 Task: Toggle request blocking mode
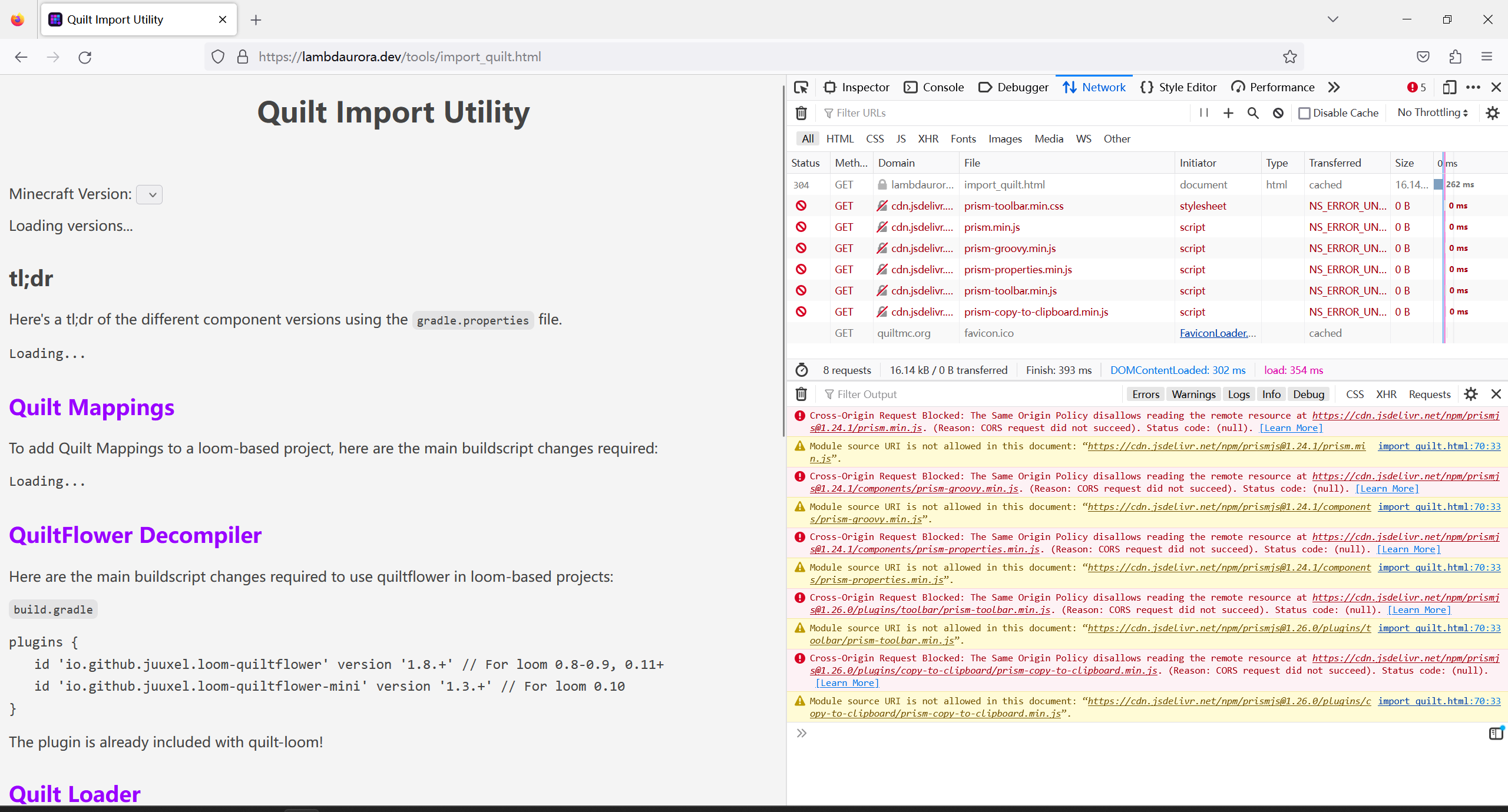pos(1277,112)
